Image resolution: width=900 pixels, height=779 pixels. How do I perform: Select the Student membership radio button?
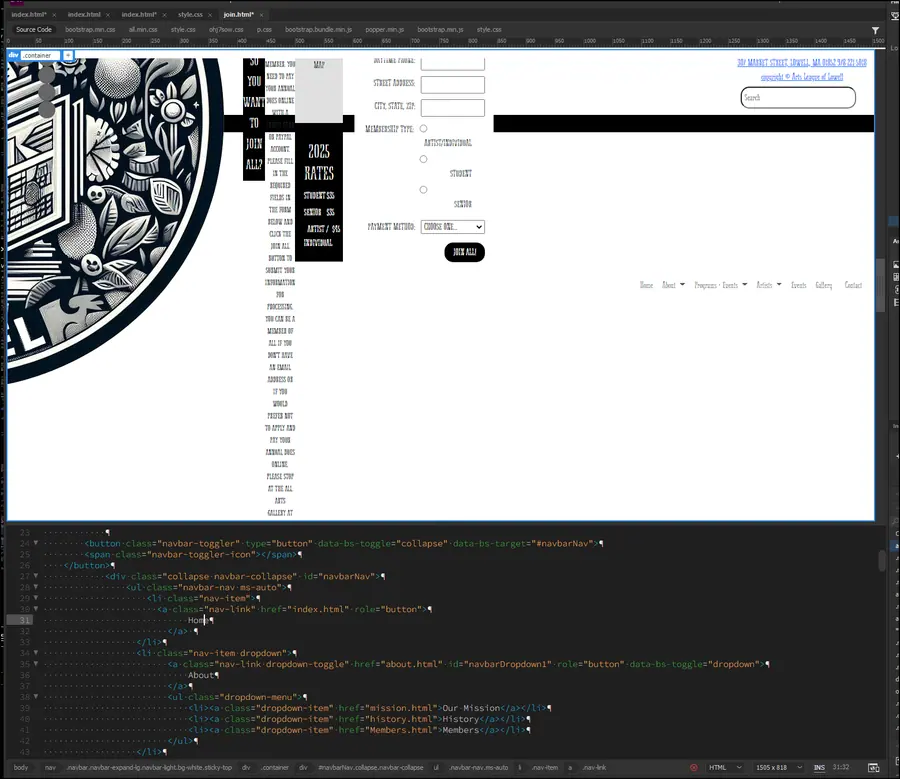tap(423, 159)
